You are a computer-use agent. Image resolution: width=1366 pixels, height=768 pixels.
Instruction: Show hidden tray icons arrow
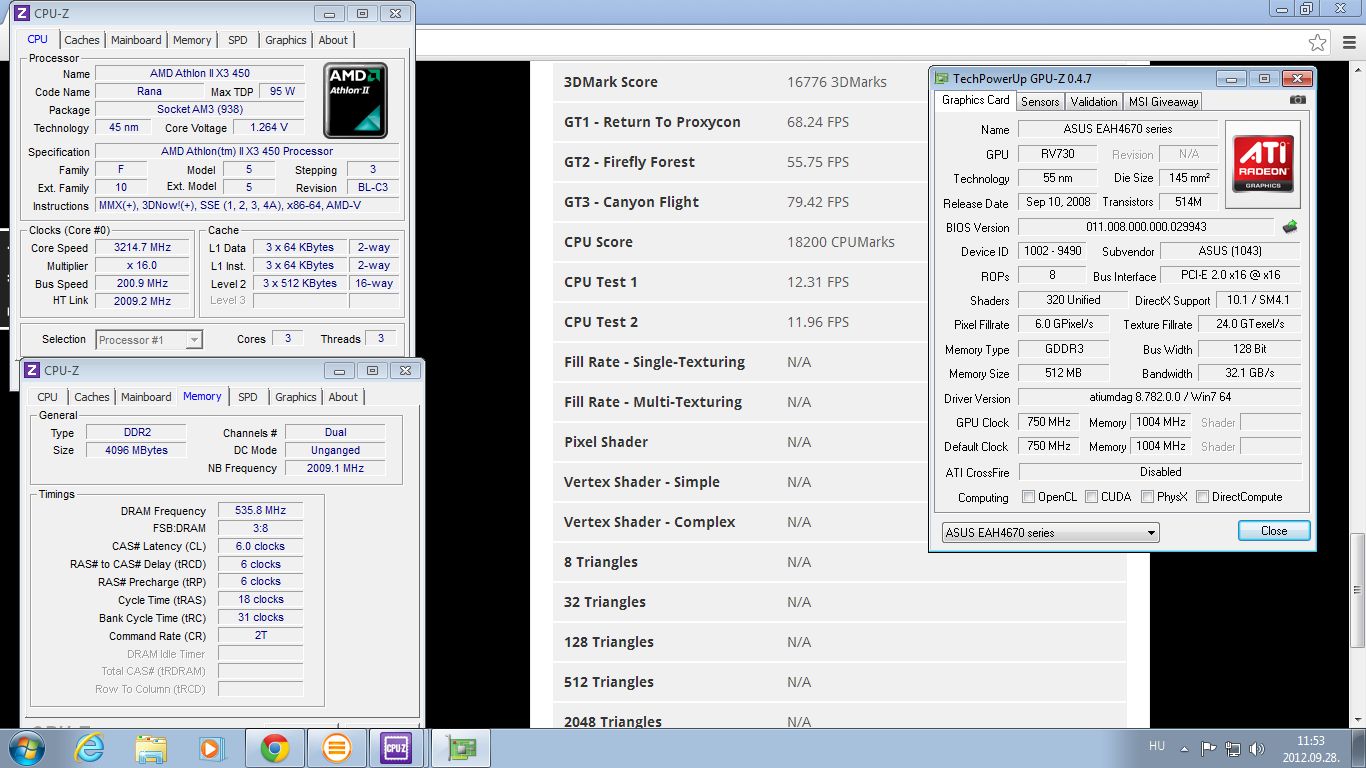(x=1186, y=748)
